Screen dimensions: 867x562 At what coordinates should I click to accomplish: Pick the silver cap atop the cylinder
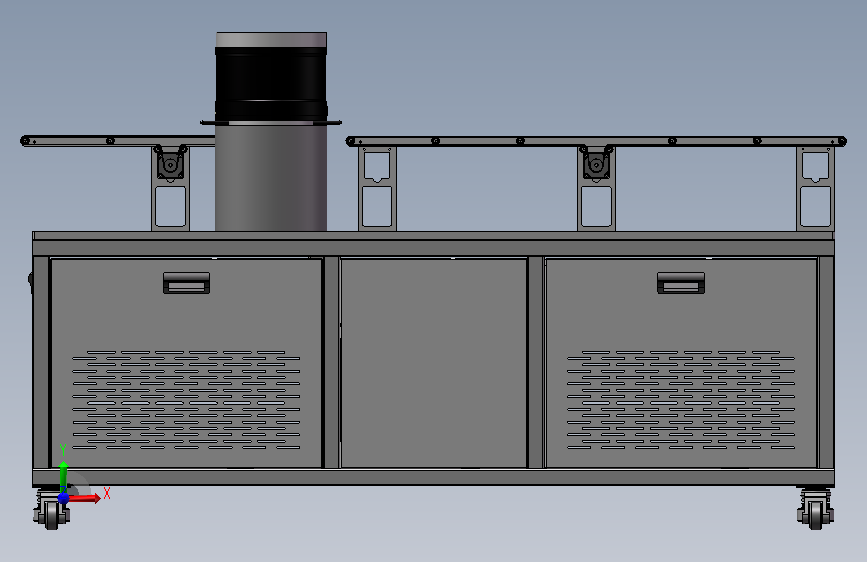point(271,39)
